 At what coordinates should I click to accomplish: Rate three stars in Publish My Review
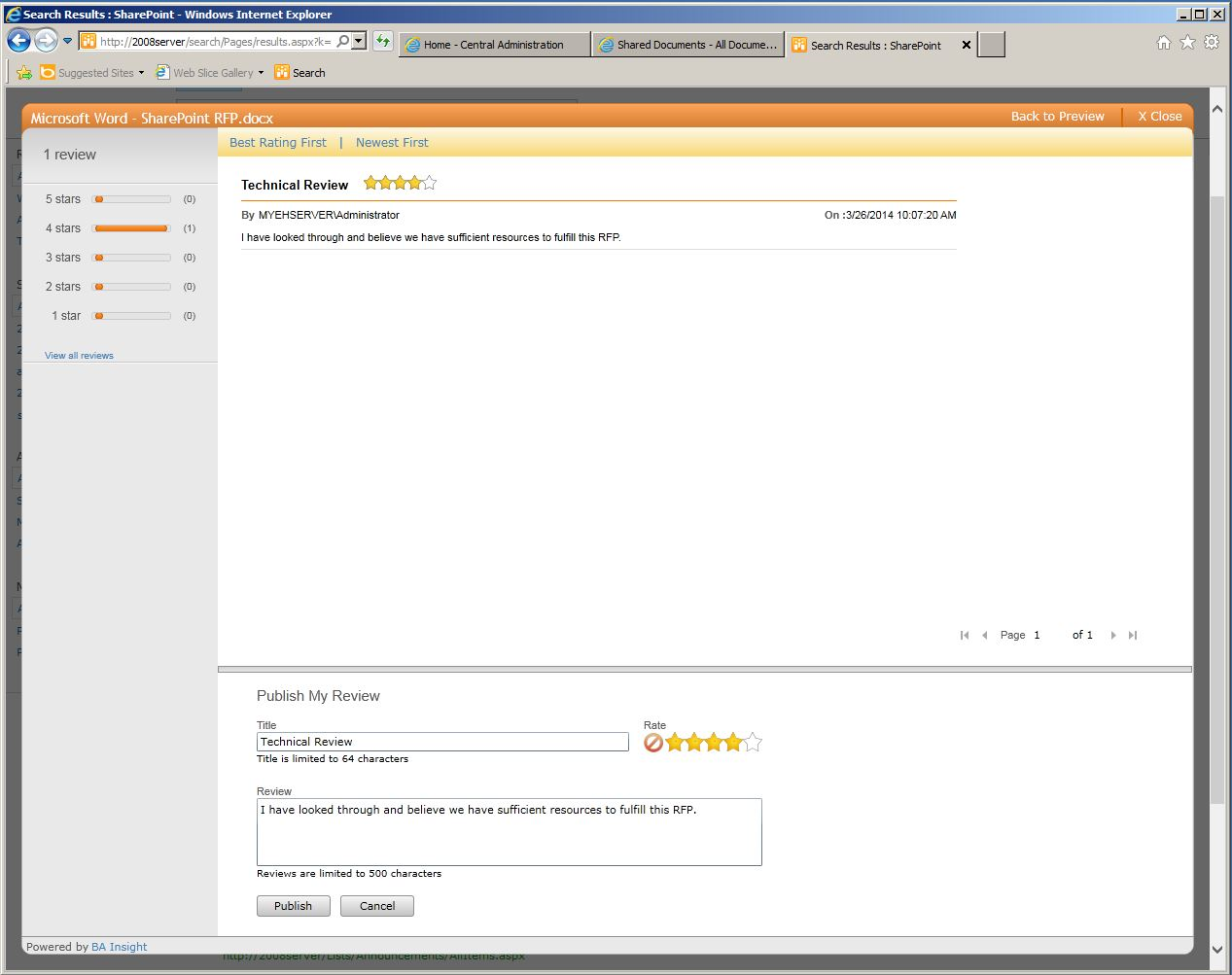[x=714, y=743]
